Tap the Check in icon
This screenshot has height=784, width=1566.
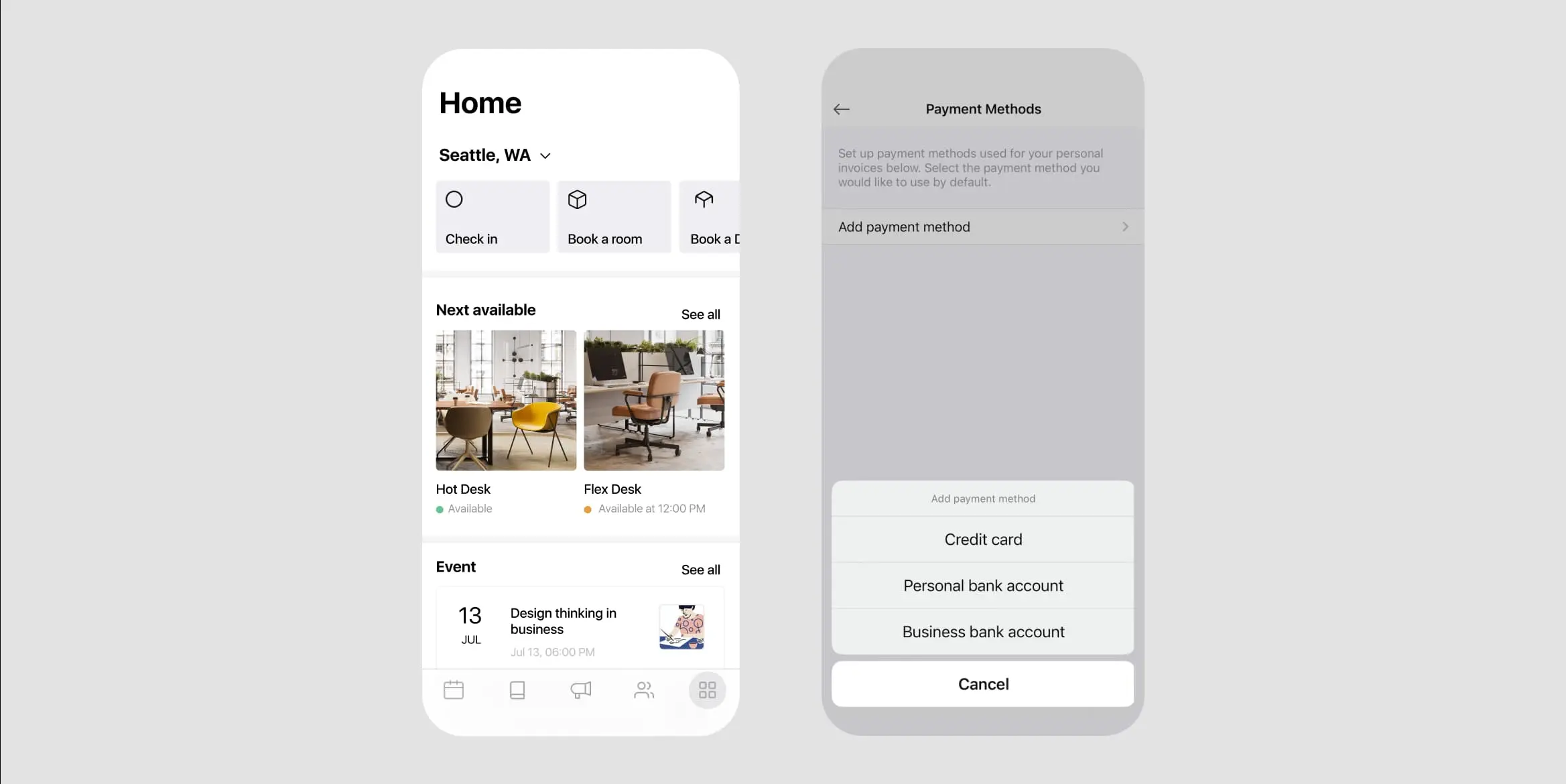[454, 199]
